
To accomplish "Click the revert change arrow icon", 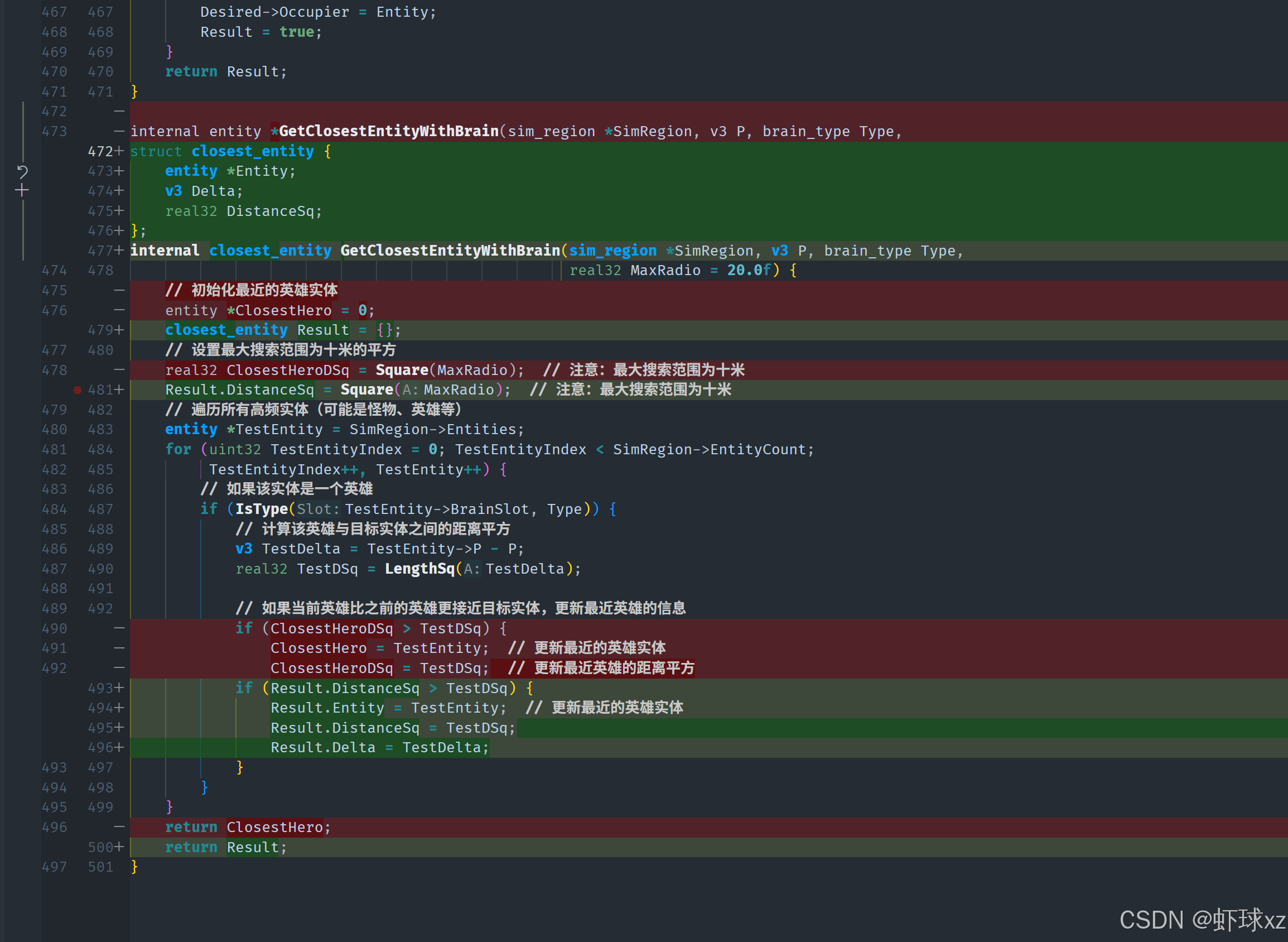I will pyautogui.click(x=22, y=171).
